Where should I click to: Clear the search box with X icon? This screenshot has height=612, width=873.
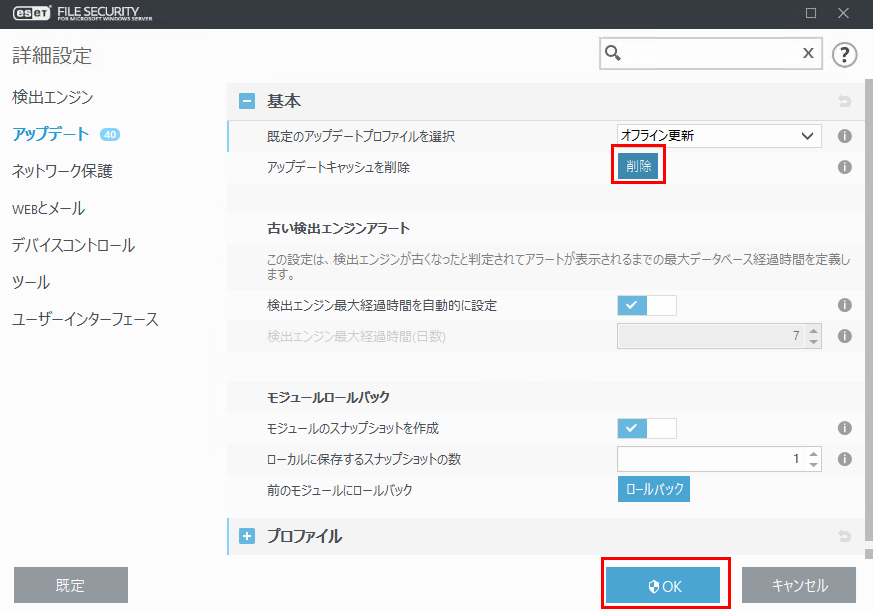tap(808, 54)
